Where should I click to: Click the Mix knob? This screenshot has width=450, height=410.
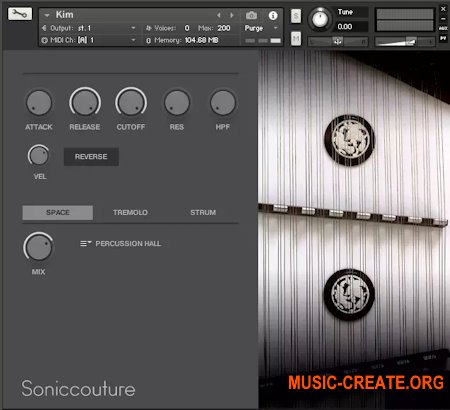coord(39,247)
